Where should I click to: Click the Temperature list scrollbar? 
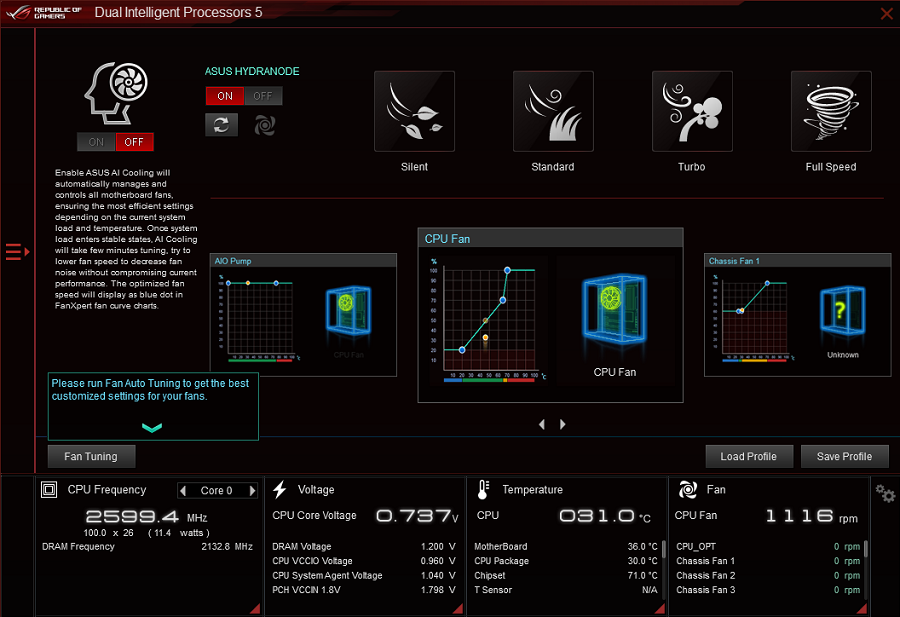664,550
